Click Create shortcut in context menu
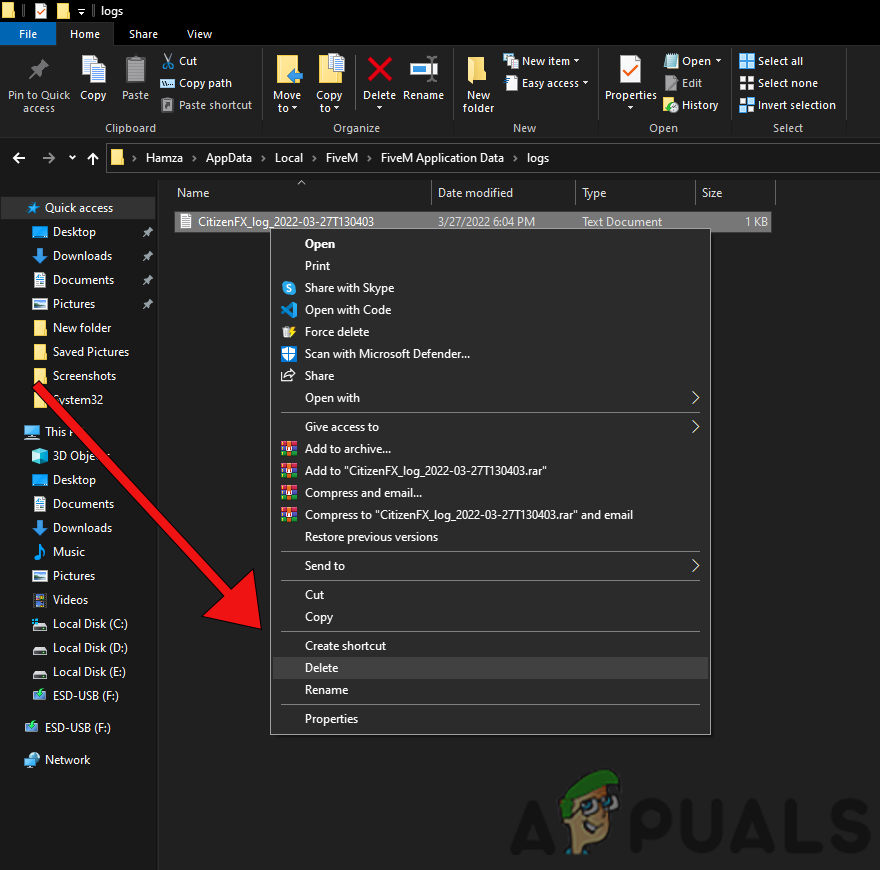 (490, 646)
